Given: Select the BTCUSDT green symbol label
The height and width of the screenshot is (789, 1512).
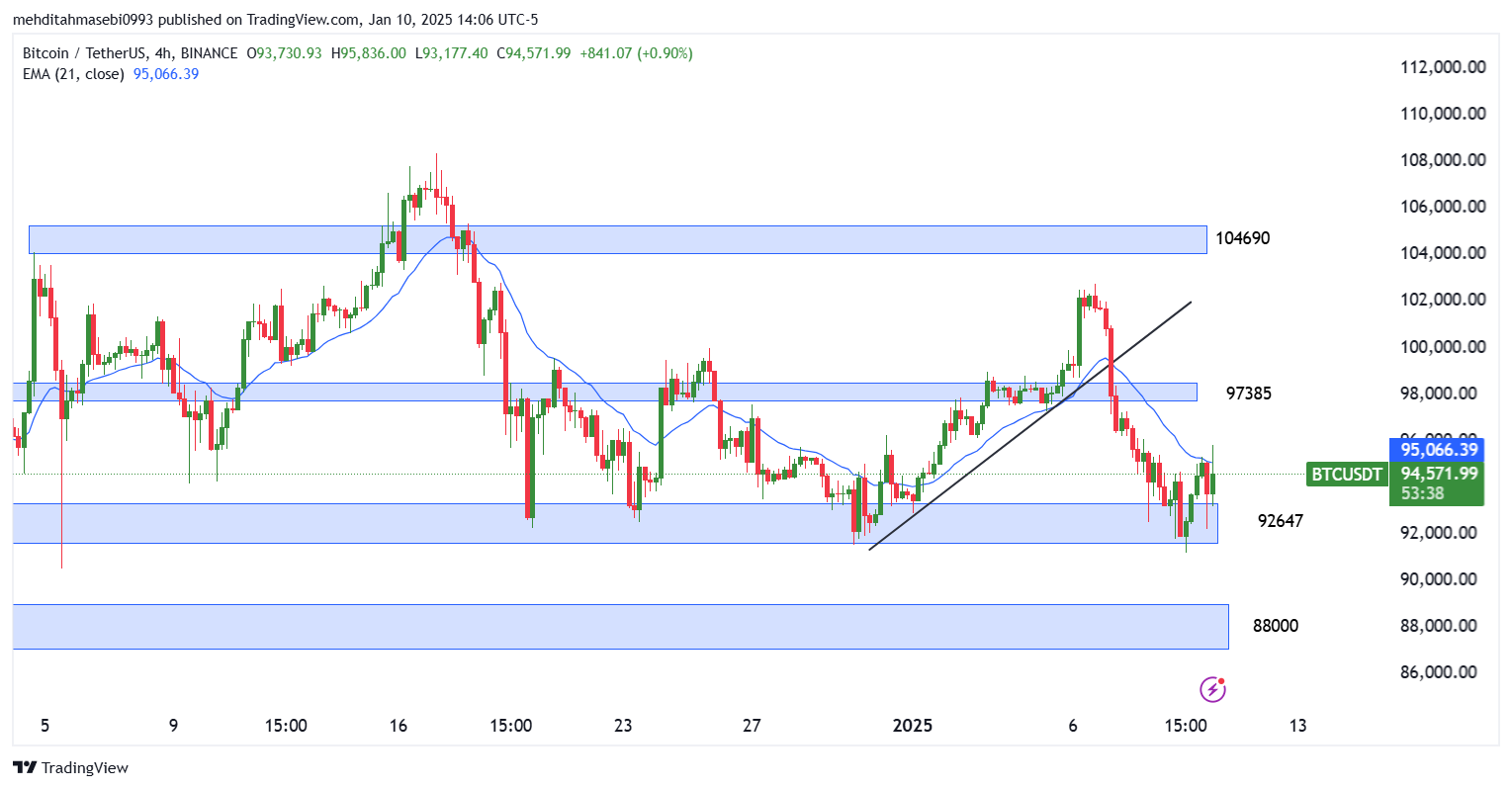Looking at the screenshot, I should 1346,474.
